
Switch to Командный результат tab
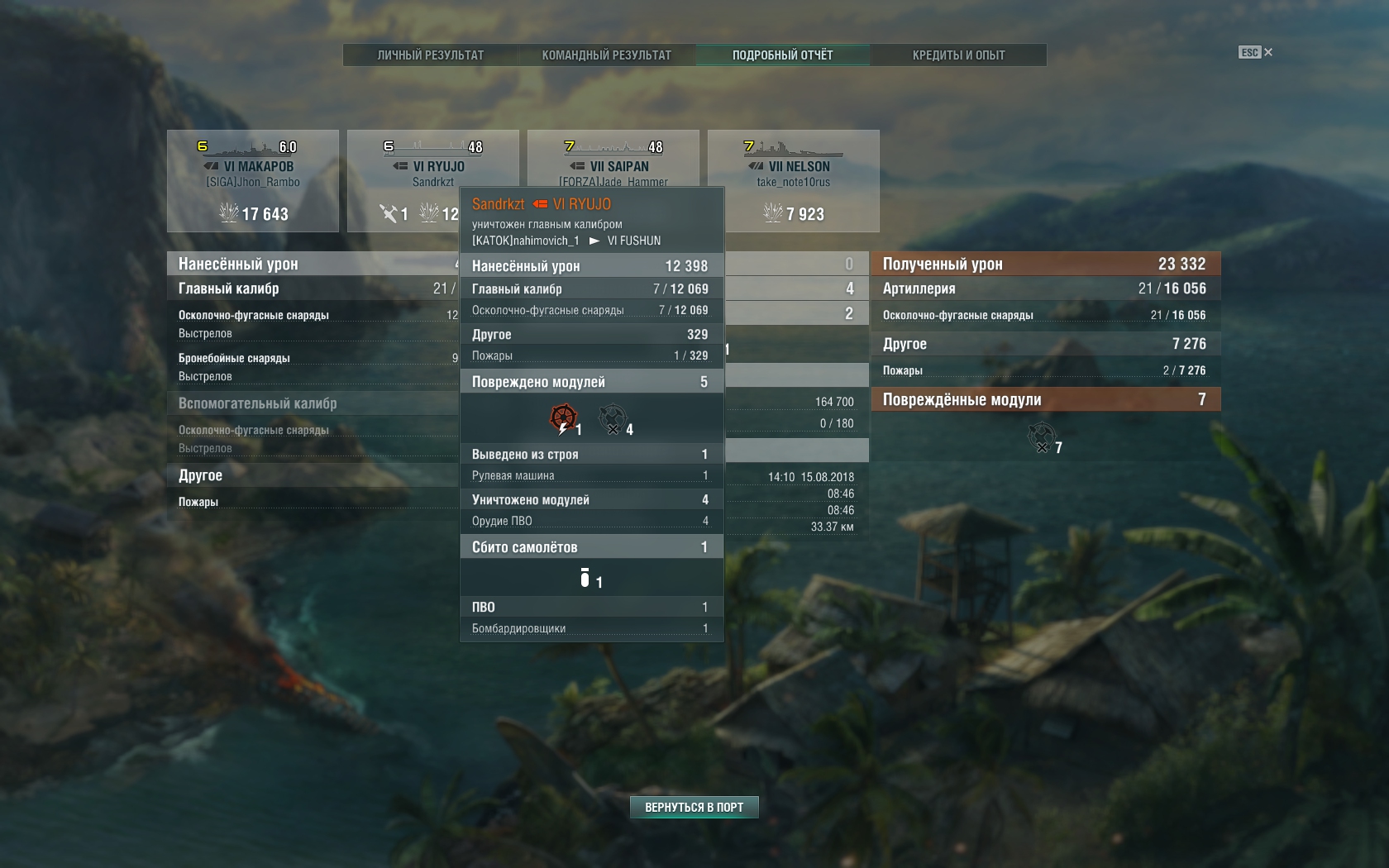(607, 55)
